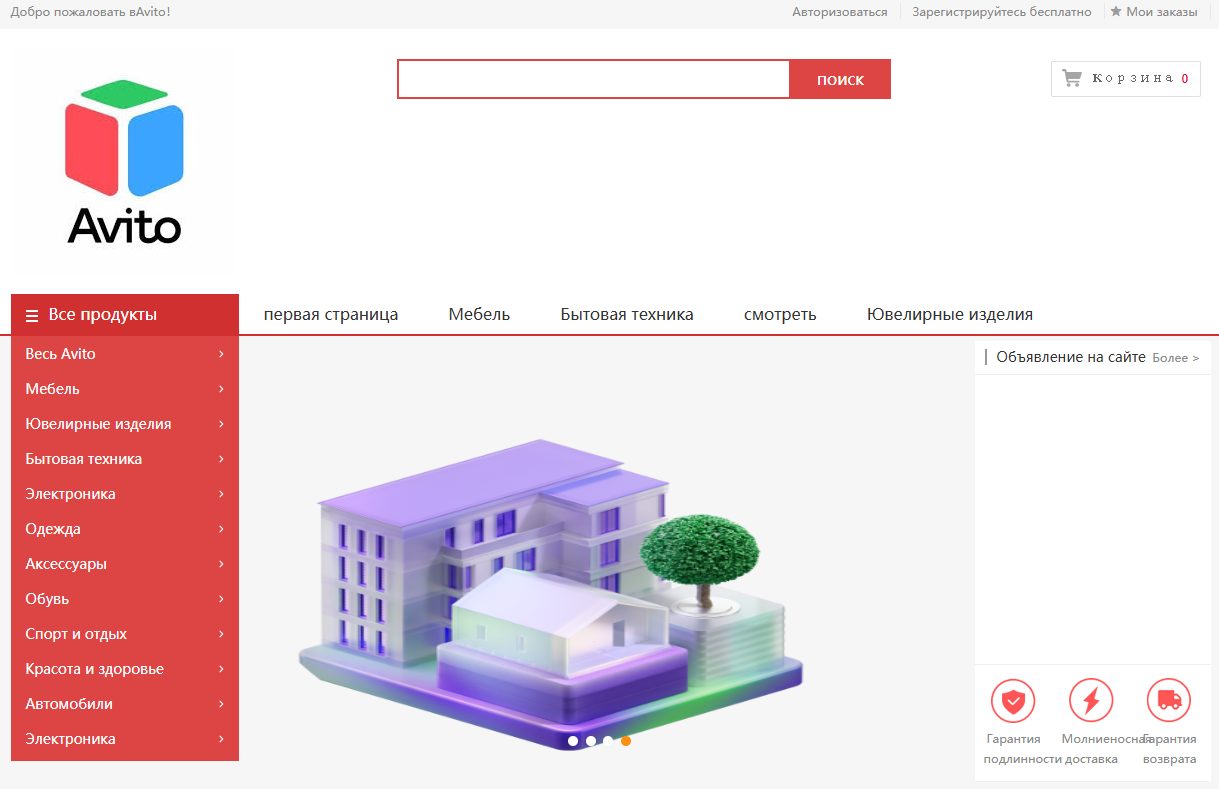Click the building carousel banner image

pyautogui.click(x=551, y=594)
